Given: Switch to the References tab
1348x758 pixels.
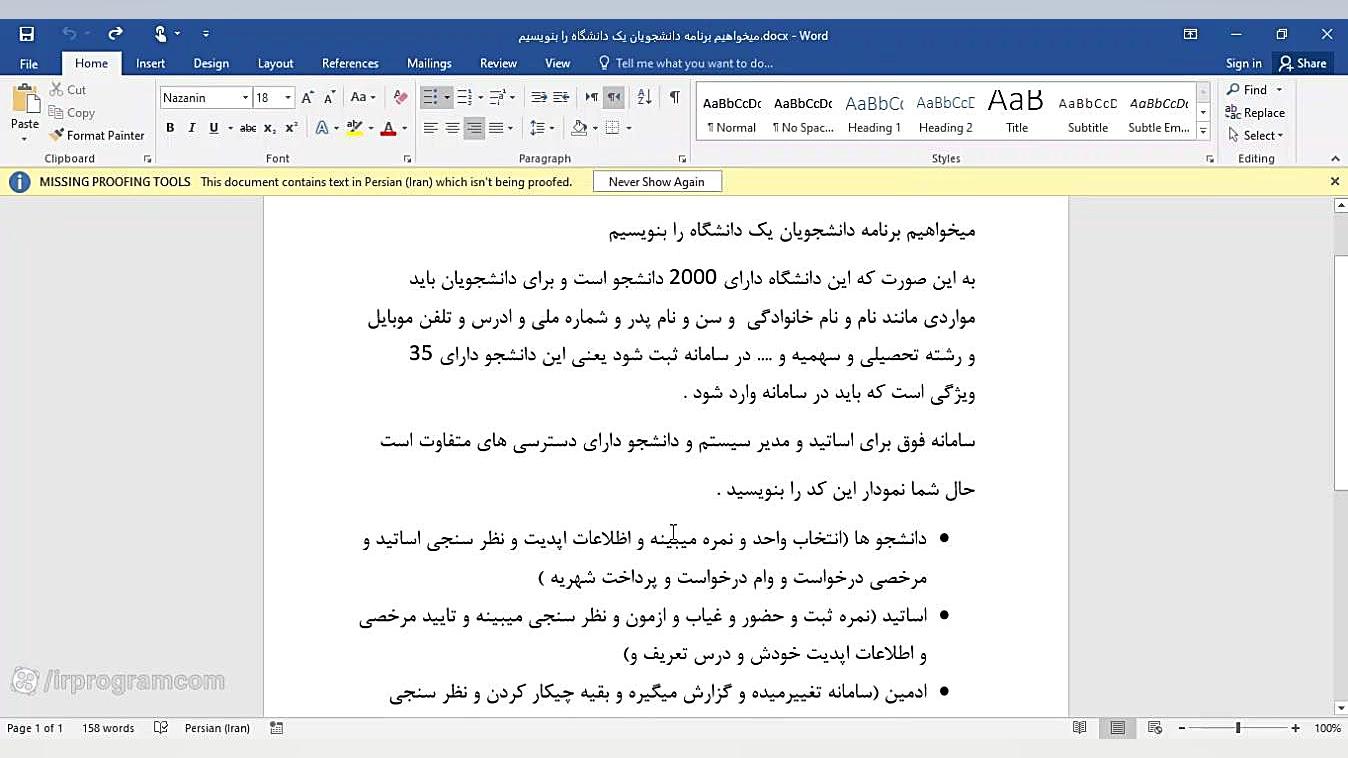Looking at the screenshot, I should click(x=350, y=63).
